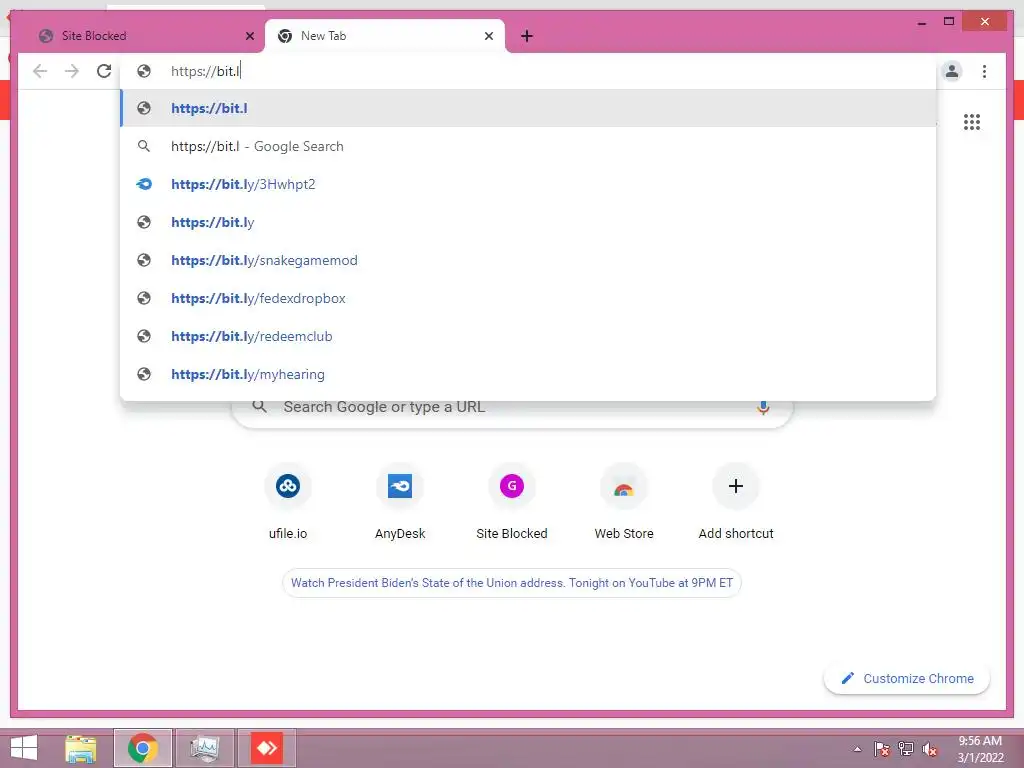Pick the bit.ly/fedexdropbox suggestion
Screen dimensions: 1024x768
point(528,298)
